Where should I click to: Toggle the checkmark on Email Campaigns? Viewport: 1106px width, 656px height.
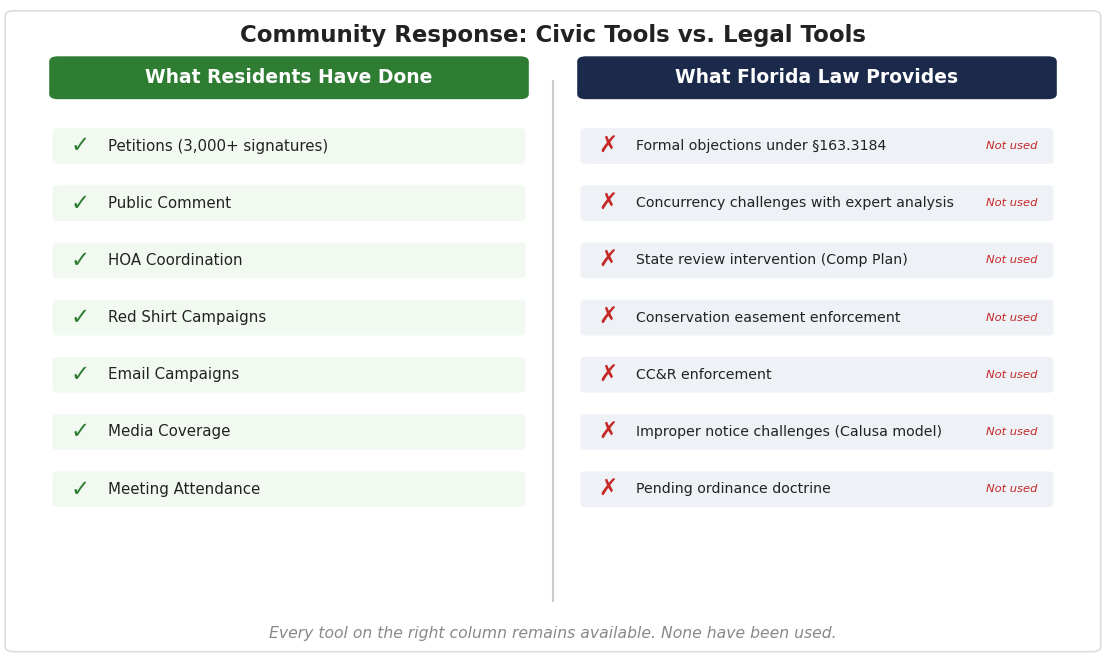(80, 373)
